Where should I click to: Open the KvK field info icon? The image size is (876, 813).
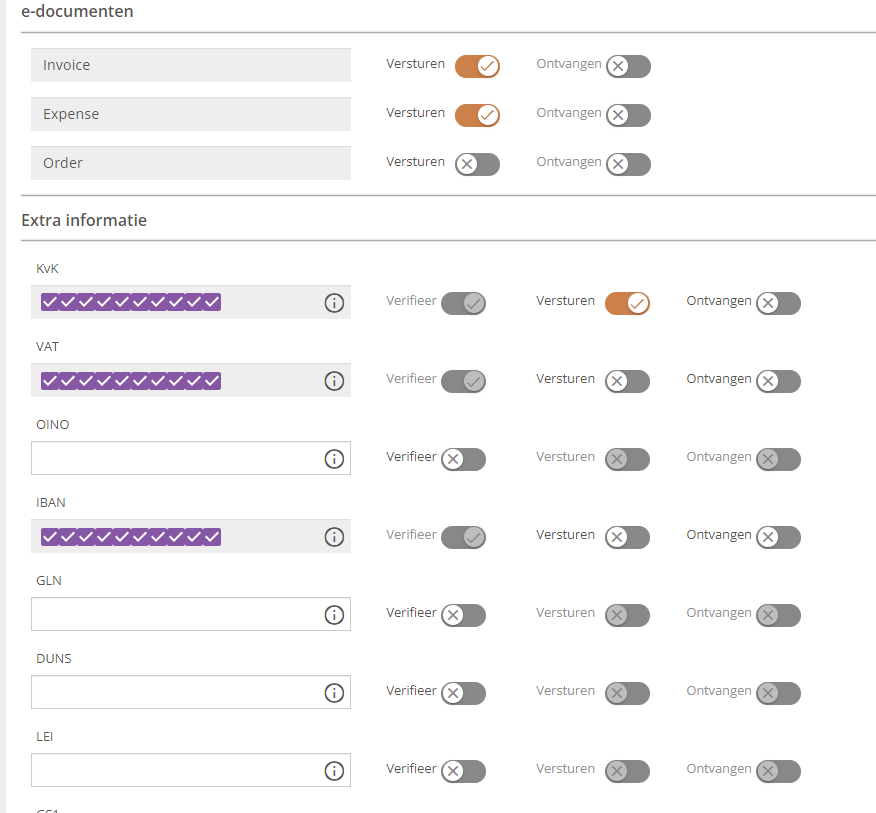coord(334,303)
